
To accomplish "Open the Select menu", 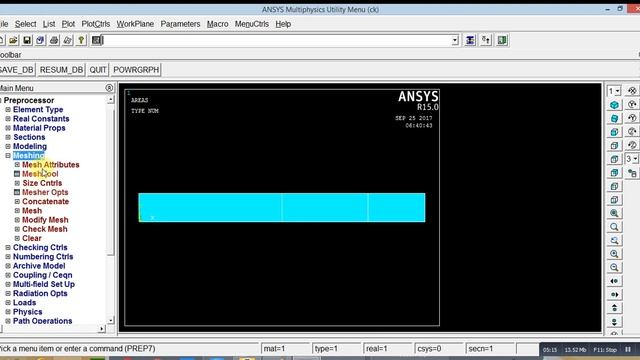I will [x=25, y=24].
